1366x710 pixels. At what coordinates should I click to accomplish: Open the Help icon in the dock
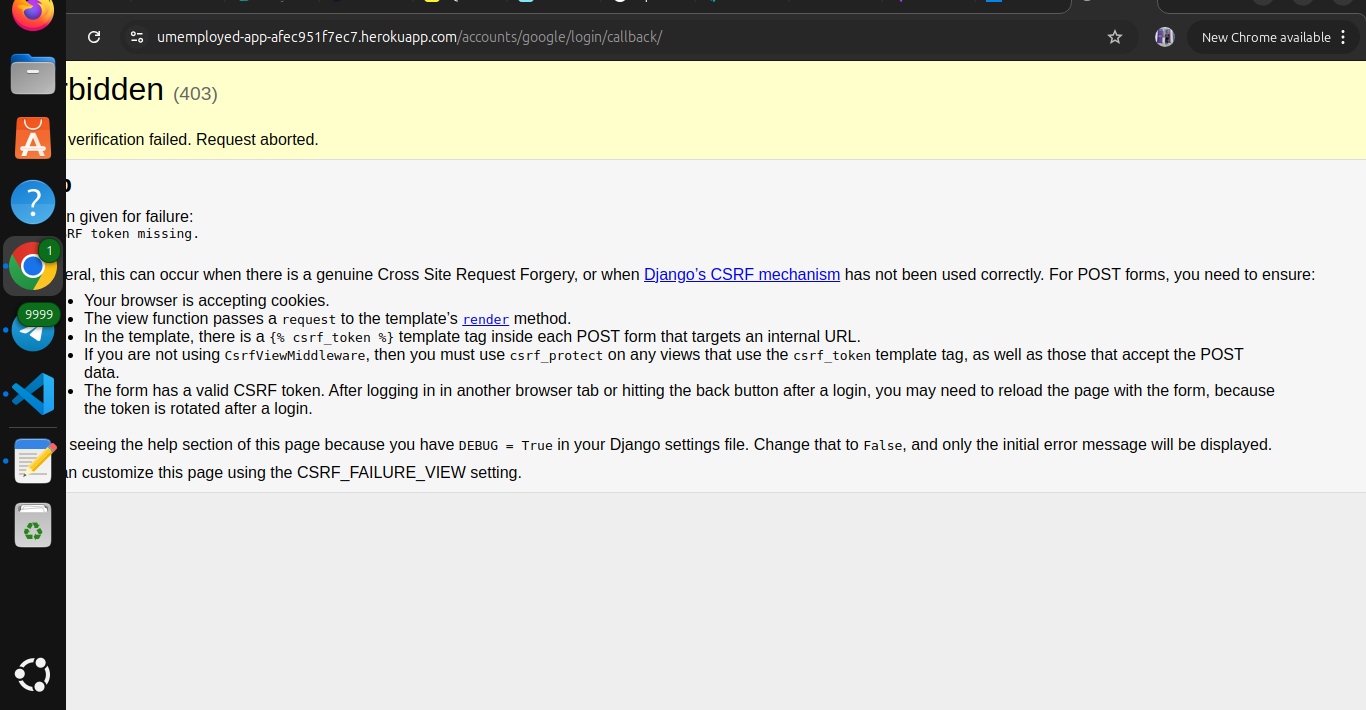tap(33, 202)
